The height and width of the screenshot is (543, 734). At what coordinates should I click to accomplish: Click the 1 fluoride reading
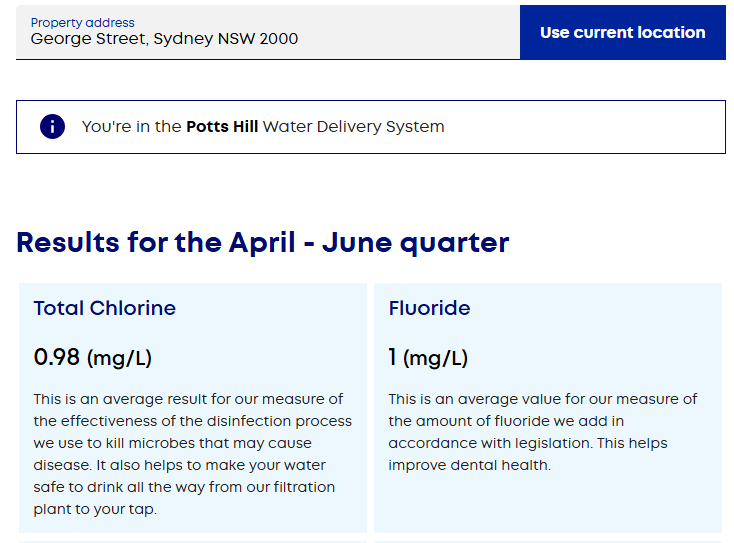coord(393,357)
